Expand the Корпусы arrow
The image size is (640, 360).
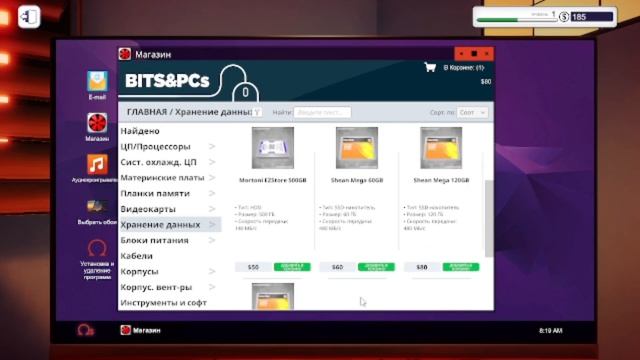[x=212, y=271]
